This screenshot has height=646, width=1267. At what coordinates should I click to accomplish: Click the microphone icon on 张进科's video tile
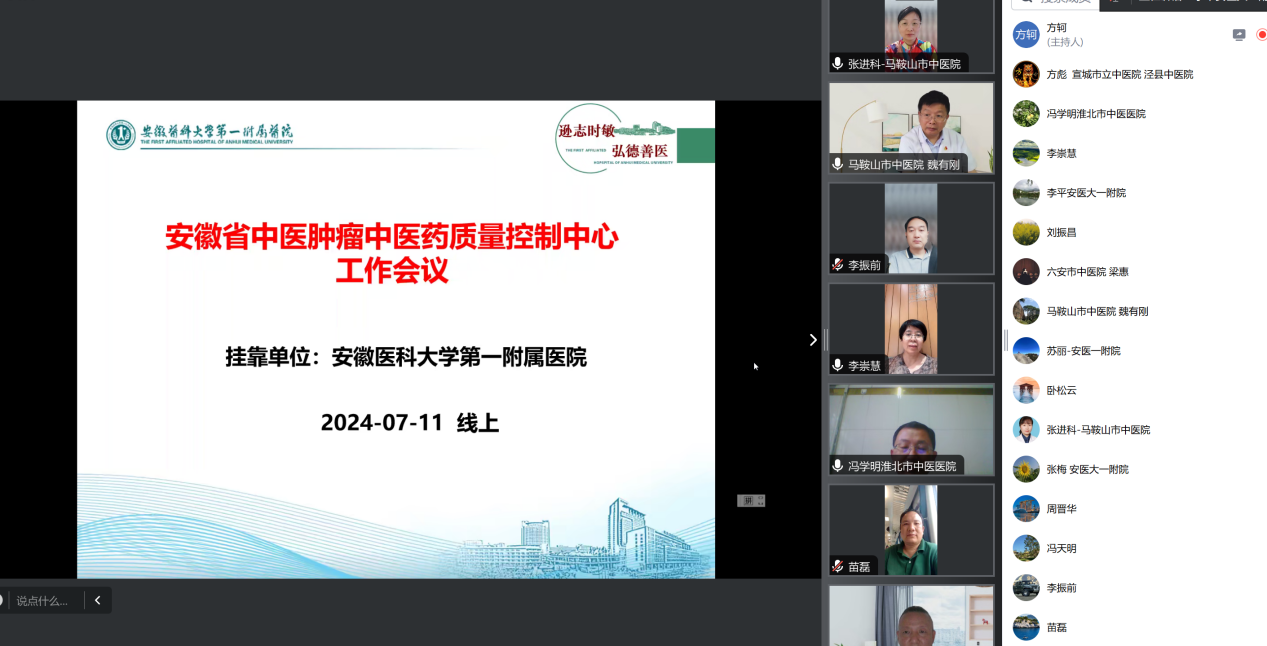[838, 64]
